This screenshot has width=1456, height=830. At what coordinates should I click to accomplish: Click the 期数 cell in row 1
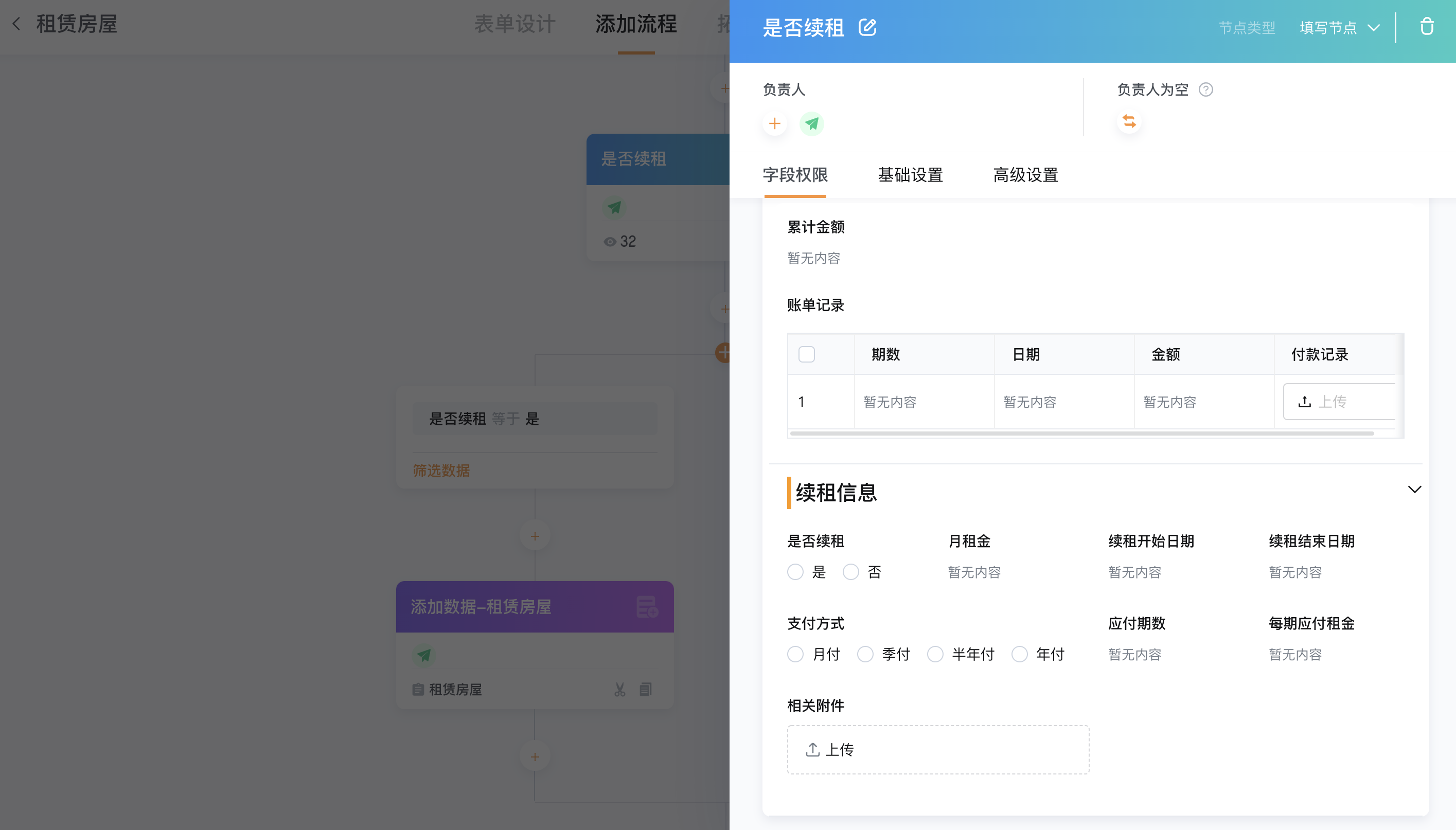[924, 402]
